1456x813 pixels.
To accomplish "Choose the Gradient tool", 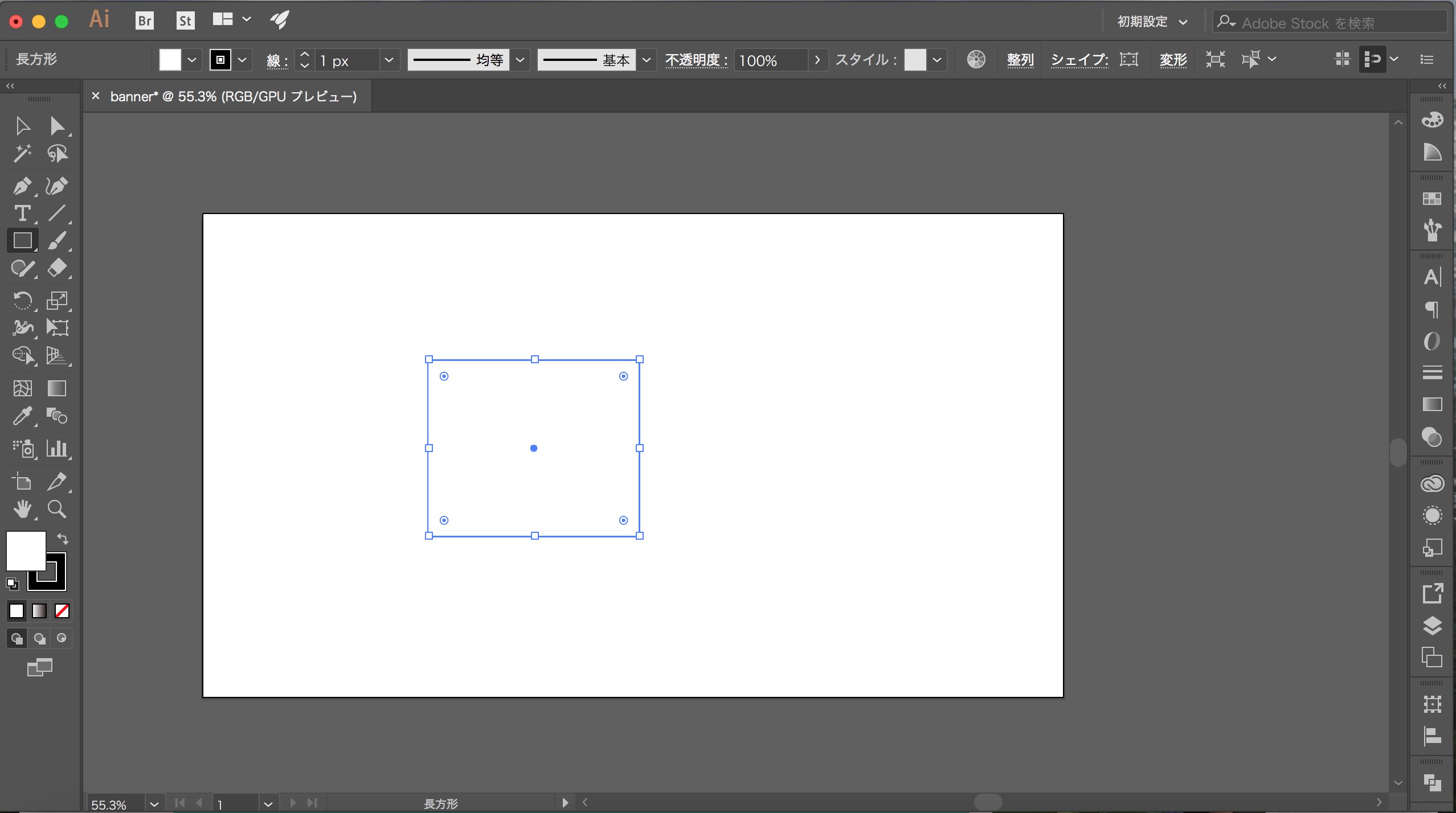I will point(57,388).
